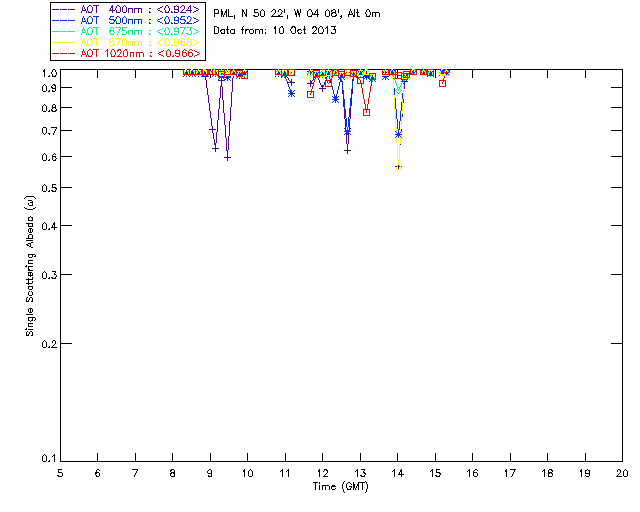640x512 pixels.
Task: Click the green dashed line sample in legend
Action: [x=64, y=31]
